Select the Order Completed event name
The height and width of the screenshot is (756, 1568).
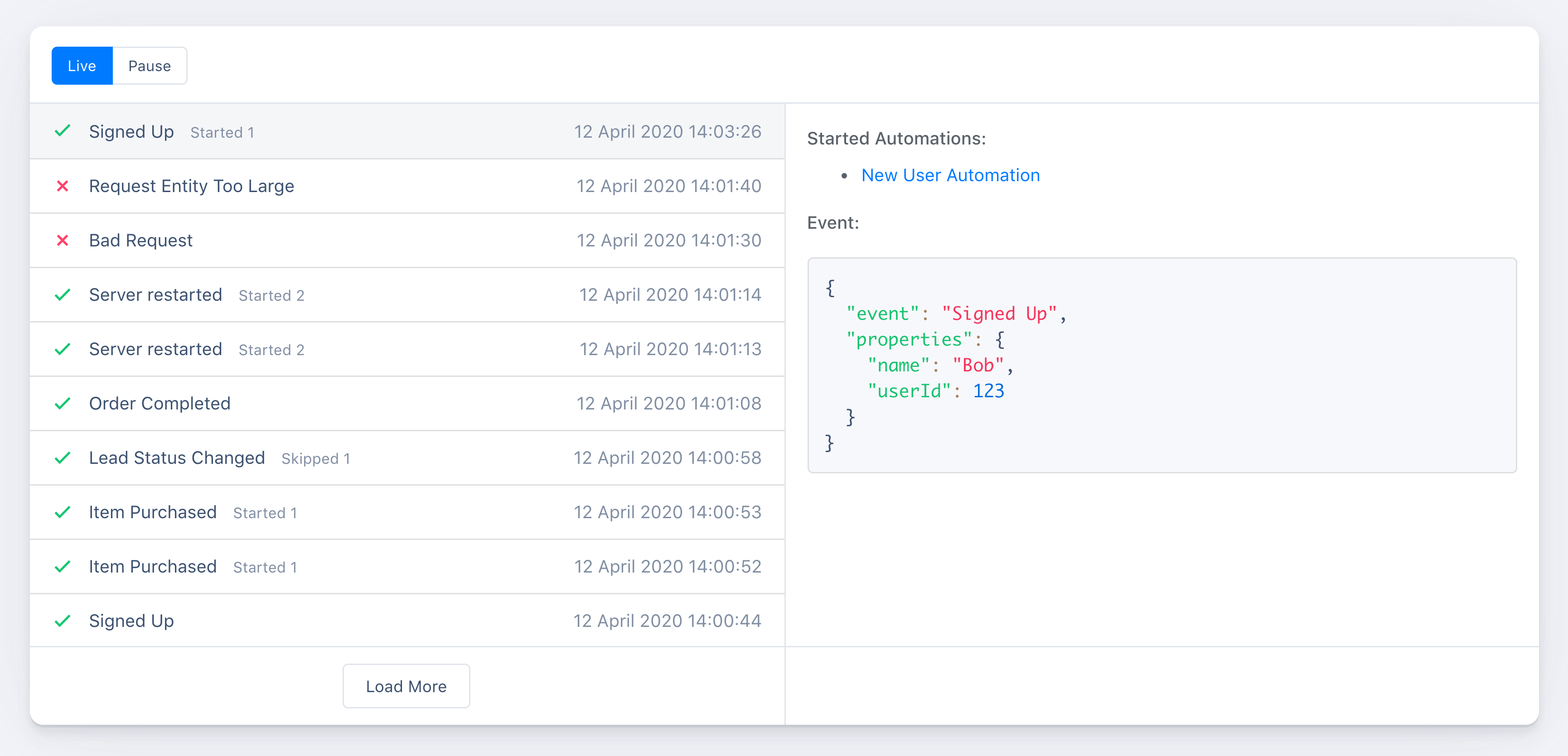[x=160, y=403]
